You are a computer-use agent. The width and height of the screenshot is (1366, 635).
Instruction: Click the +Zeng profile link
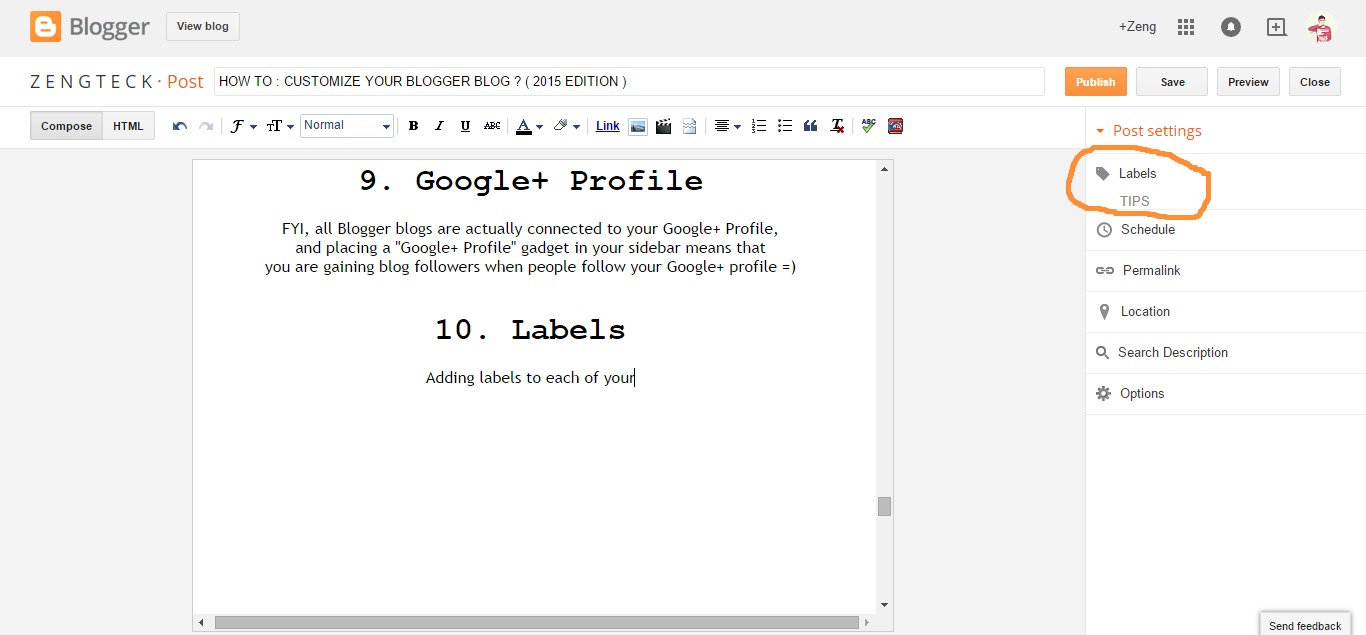[x=1137, y=27]
